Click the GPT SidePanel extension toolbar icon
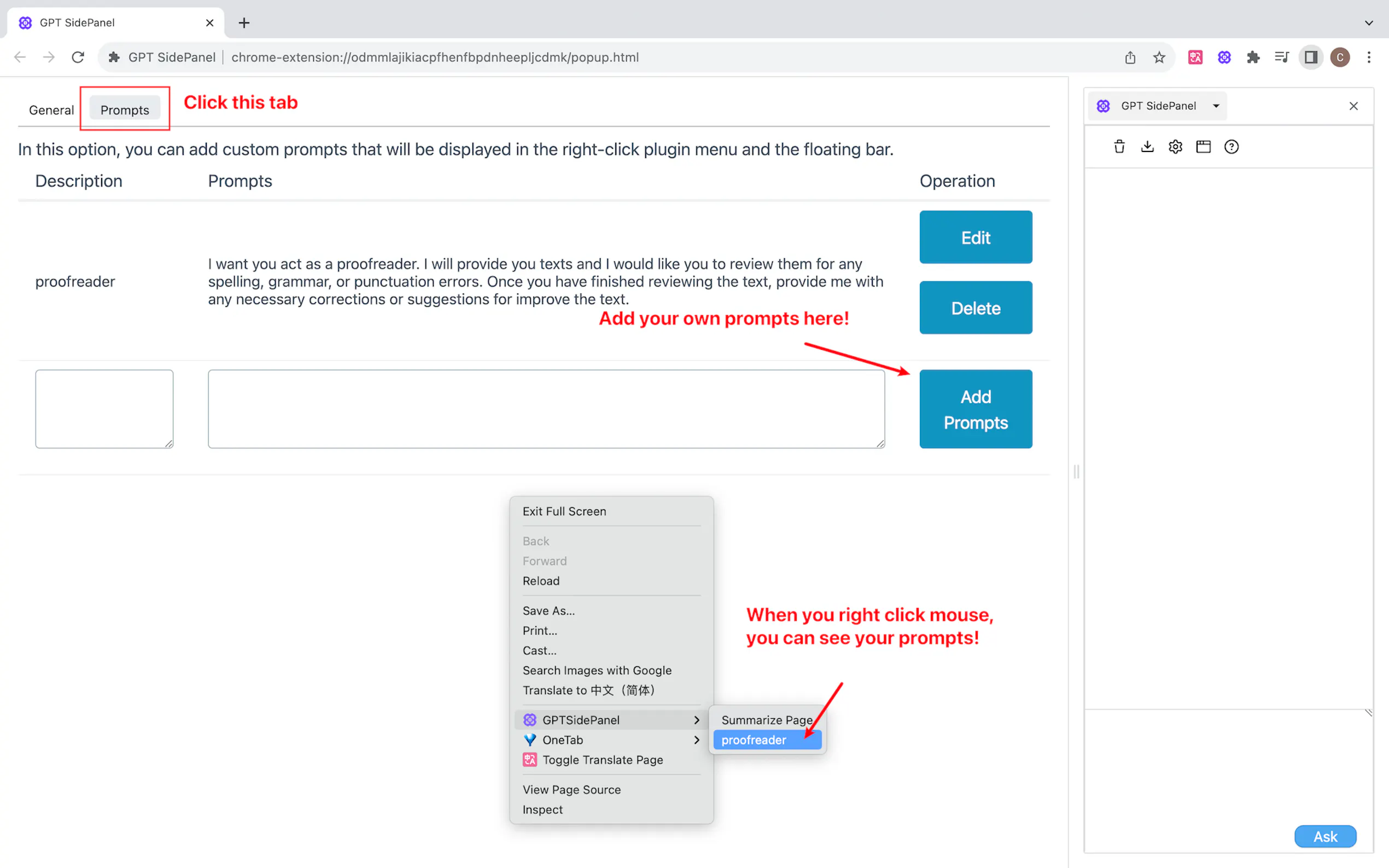This screenshot has width=1389, height=868. (1224, 57)
